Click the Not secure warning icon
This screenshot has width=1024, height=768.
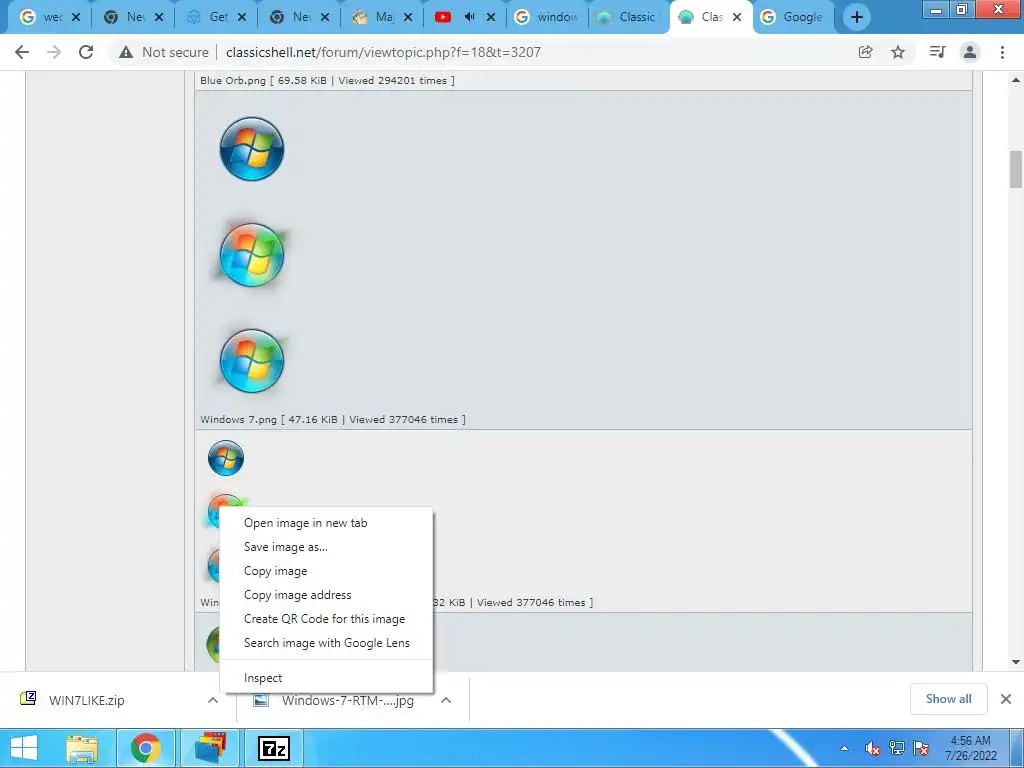point(126,52)
